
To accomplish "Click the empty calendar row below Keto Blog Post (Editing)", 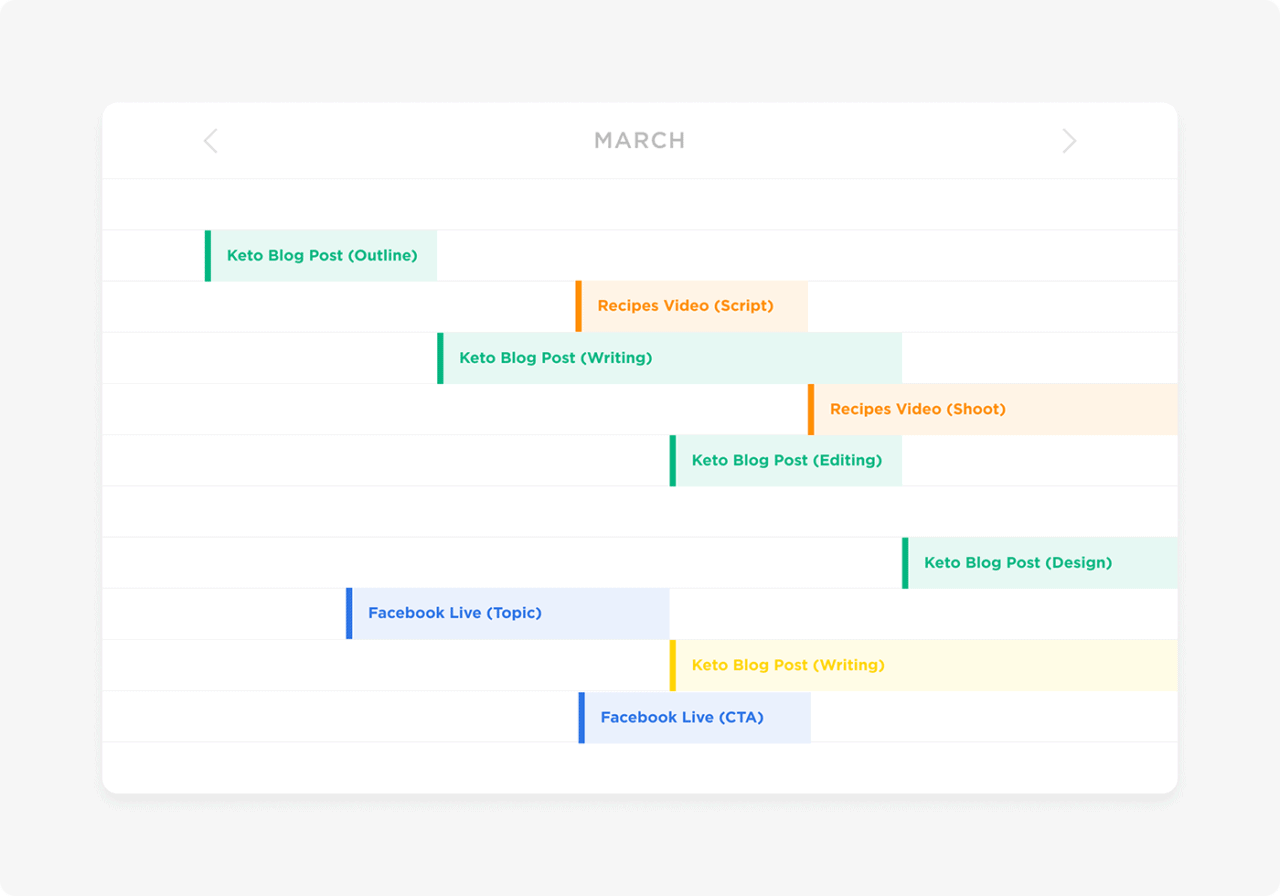I will click(x=640, y=511).
